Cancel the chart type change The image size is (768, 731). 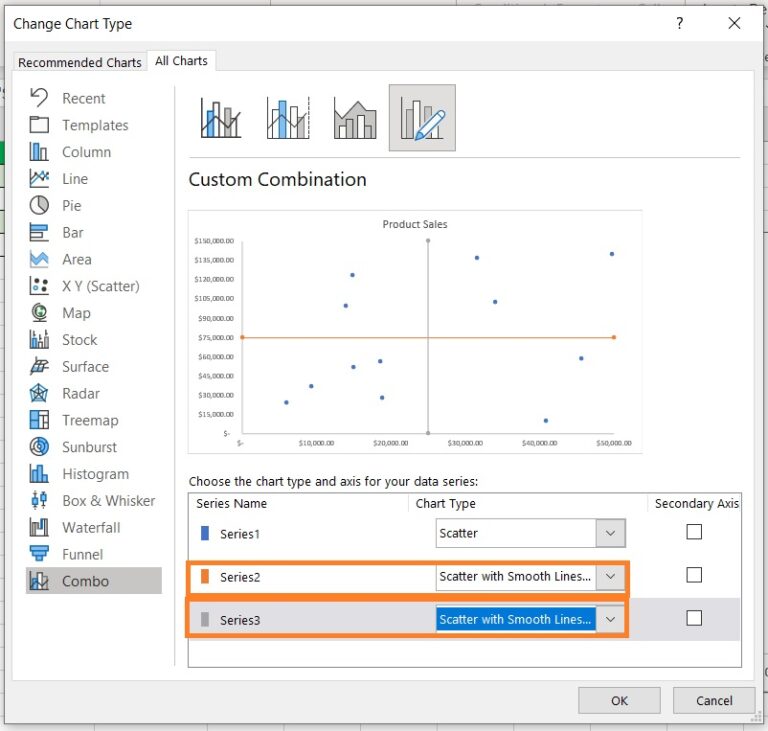coord(713,700)
